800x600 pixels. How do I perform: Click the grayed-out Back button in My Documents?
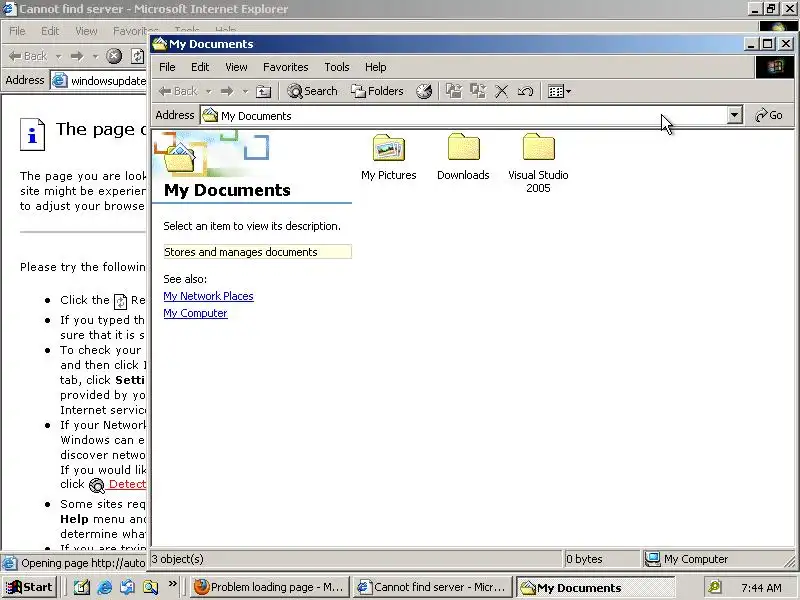point(178,91)
